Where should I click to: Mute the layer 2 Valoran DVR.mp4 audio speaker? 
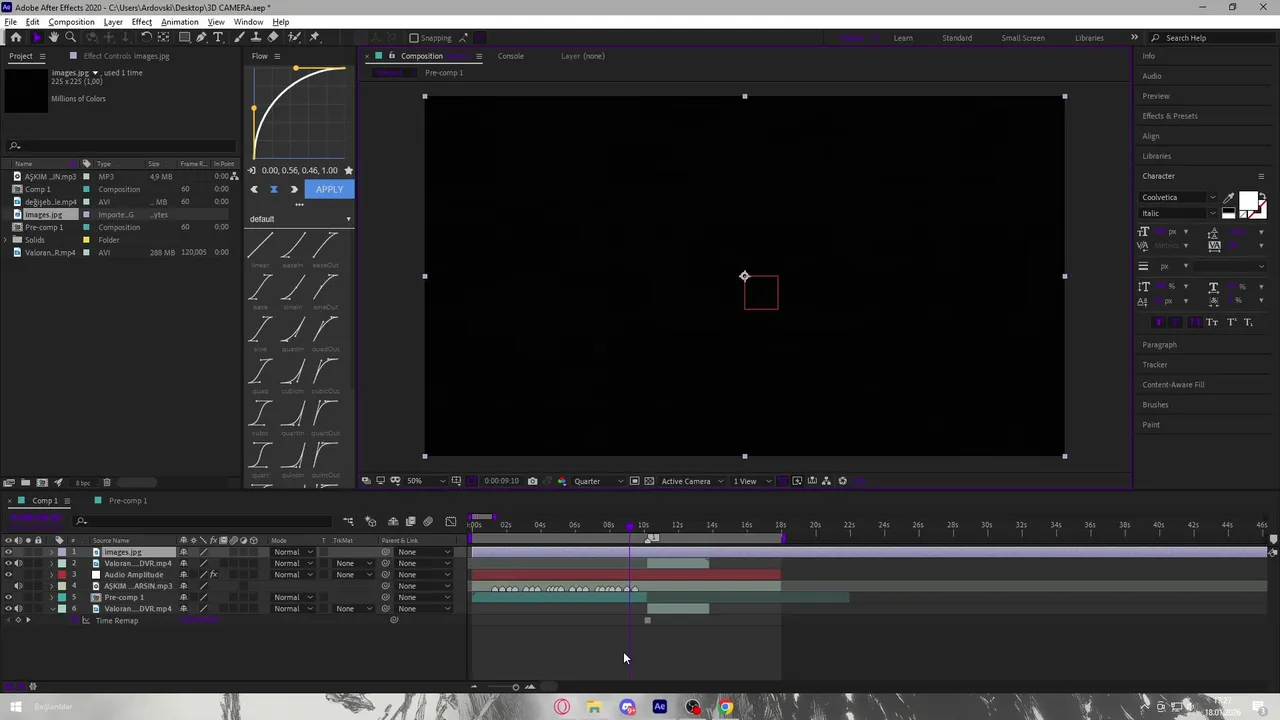click(18, 564)
